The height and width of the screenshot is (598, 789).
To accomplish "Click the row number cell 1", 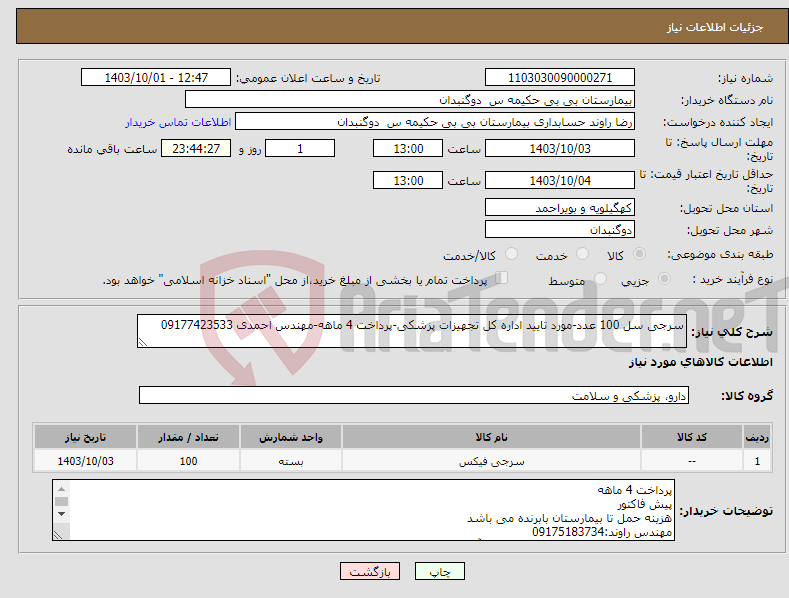I will pyautogui.click(x=757, y=461).
